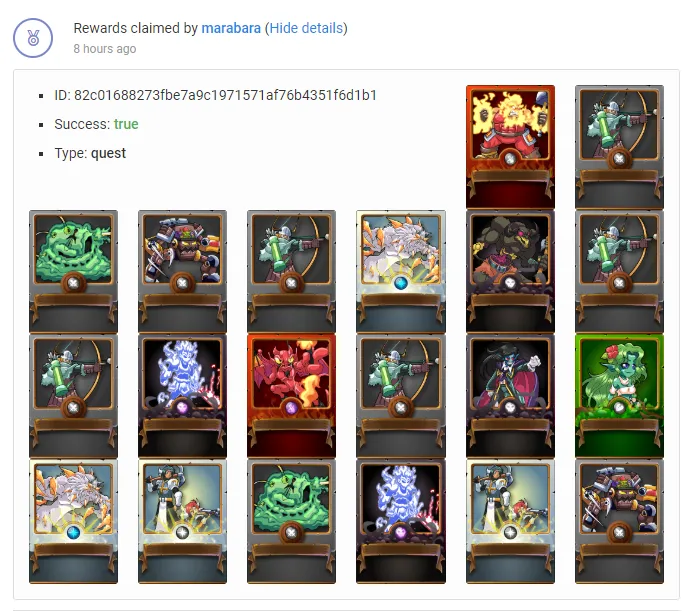Collapse with Hide details link
Viewport: 691px width, 611px height.
point(306,28)
